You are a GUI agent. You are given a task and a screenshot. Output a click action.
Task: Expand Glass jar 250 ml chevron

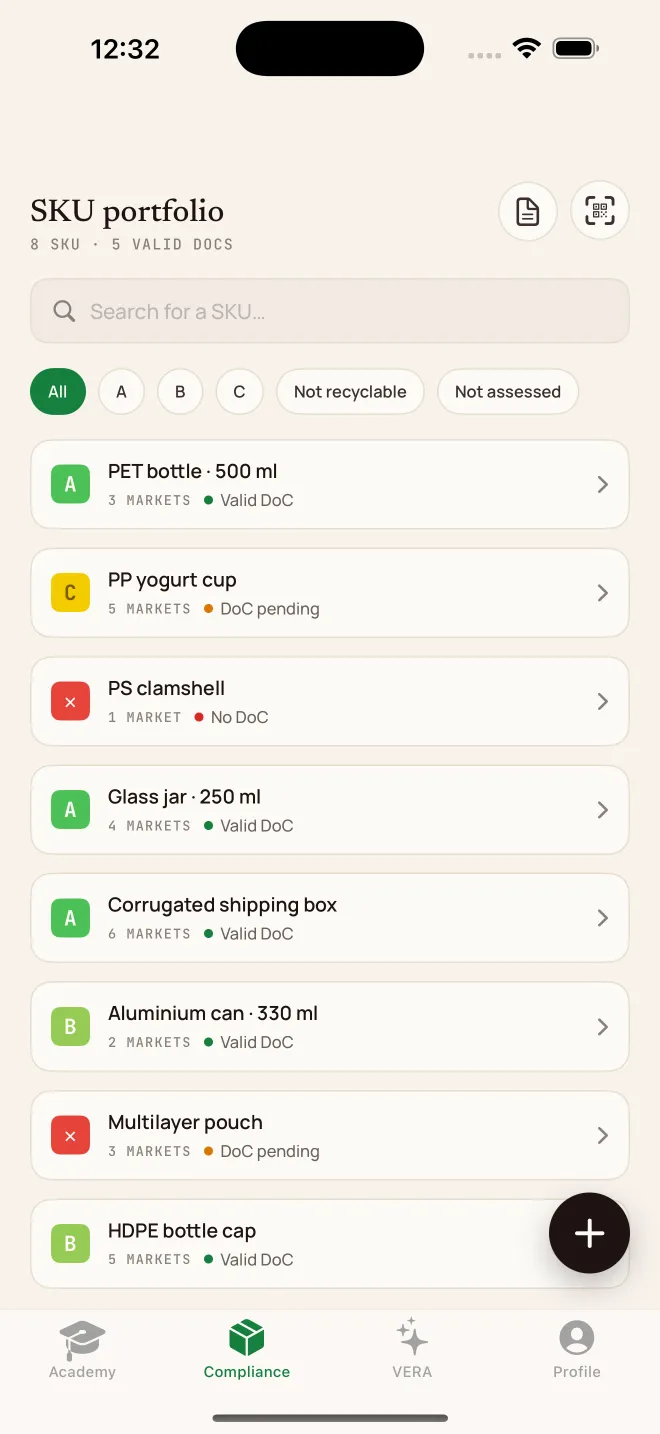pyautogui.click(x=603, y=810)
